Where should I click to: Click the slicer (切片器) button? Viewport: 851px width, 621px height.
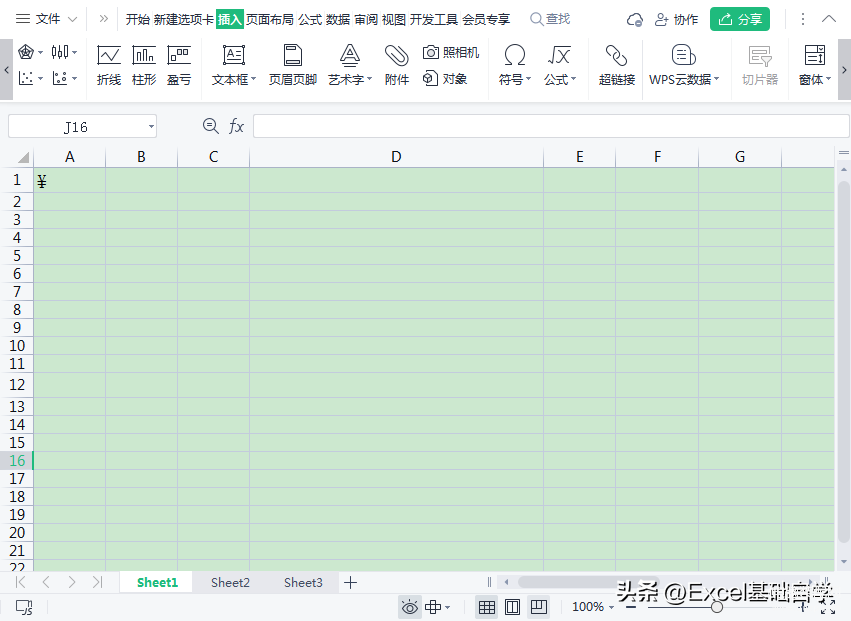[x=760, y=66]
